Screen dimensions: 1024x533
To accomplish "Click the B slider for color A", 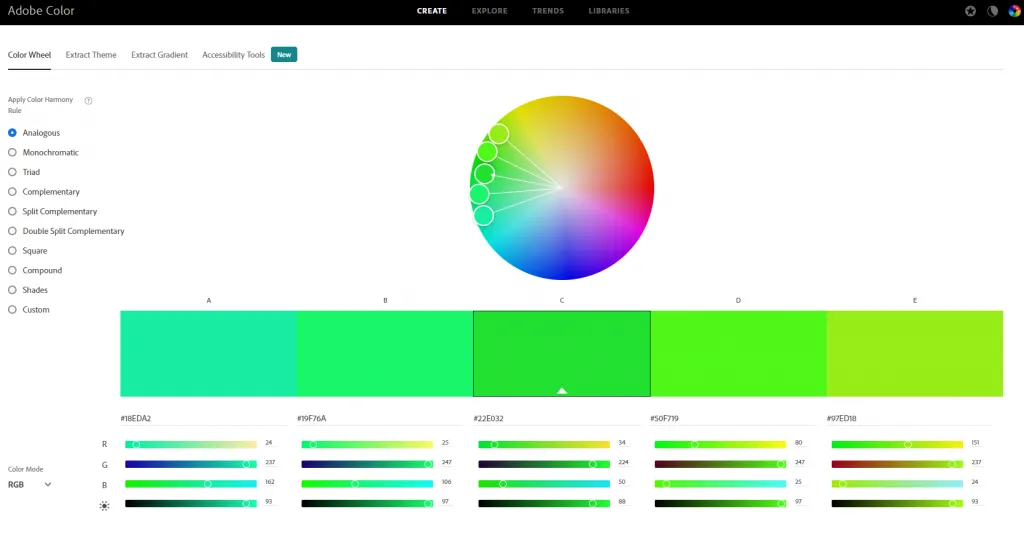I will (191, 484).
